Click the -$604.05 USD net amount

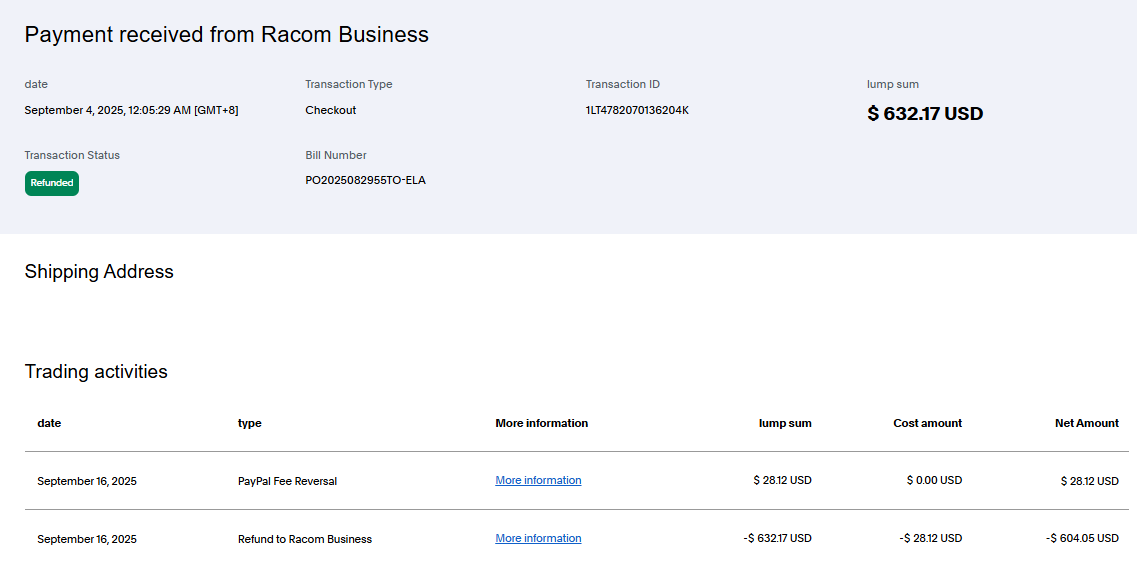click(1082, 538)
